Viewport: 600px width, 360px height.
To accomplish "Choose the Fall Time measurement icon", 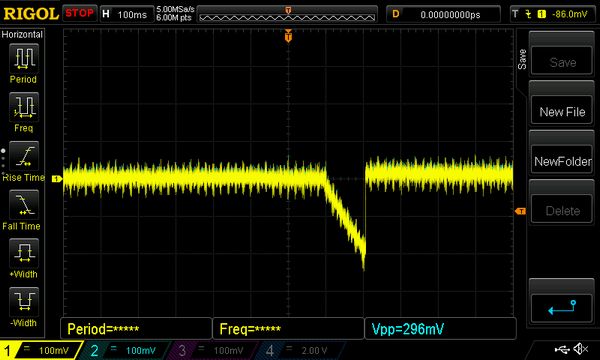I will (x=24, y=205).
